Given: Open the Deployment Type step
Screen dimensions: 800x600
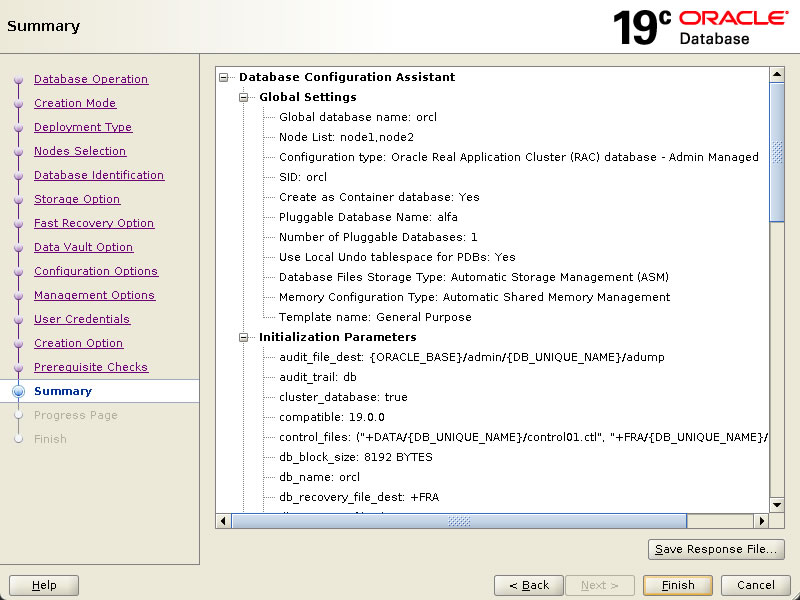Looking at the screenshot, I should [83, 127].
